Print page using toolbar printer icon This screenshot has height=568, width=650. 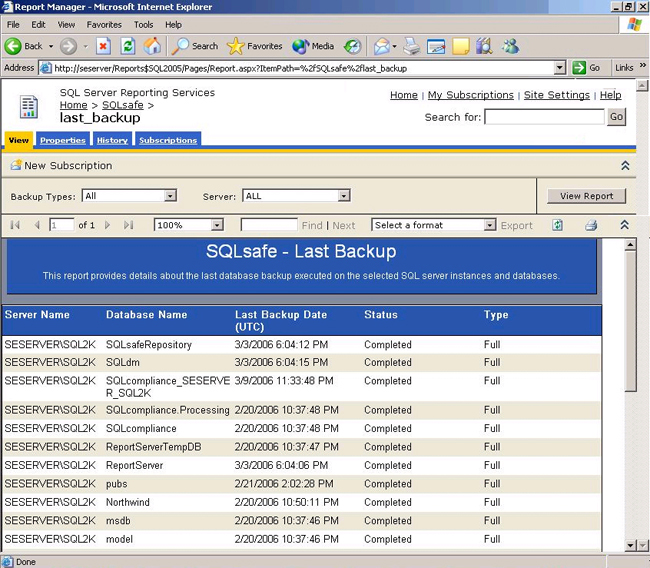[412, 46]
